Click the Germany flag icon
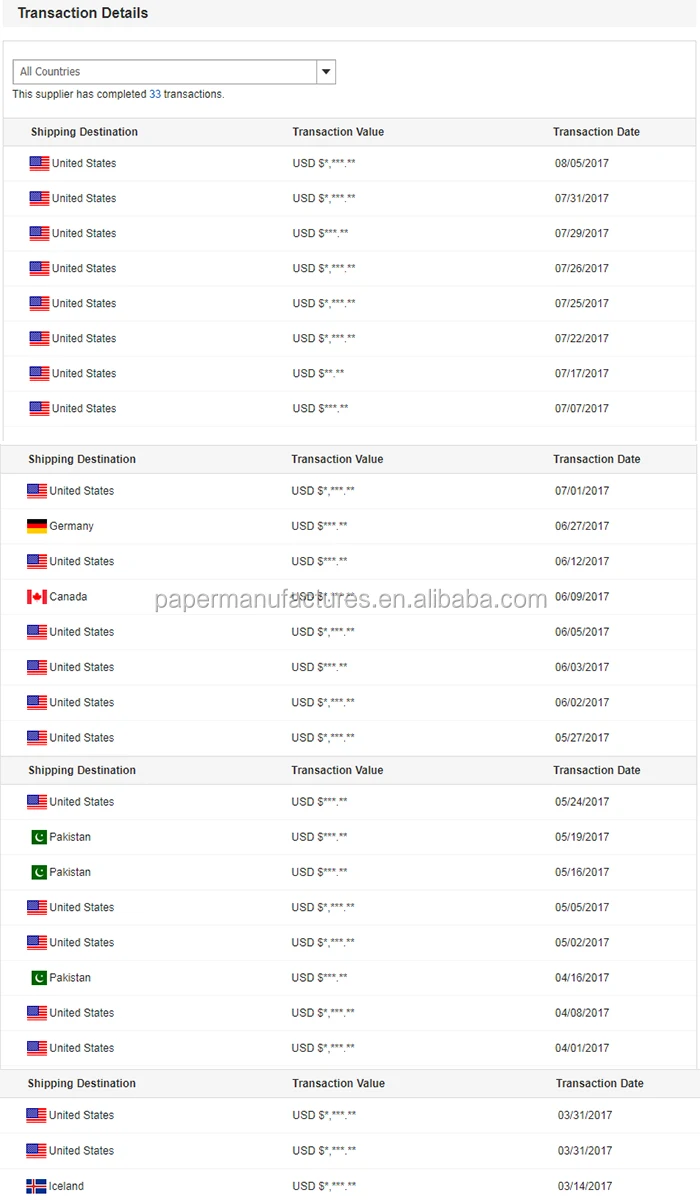The height and width of the screenshot is (1200, 700). point(37,526)
